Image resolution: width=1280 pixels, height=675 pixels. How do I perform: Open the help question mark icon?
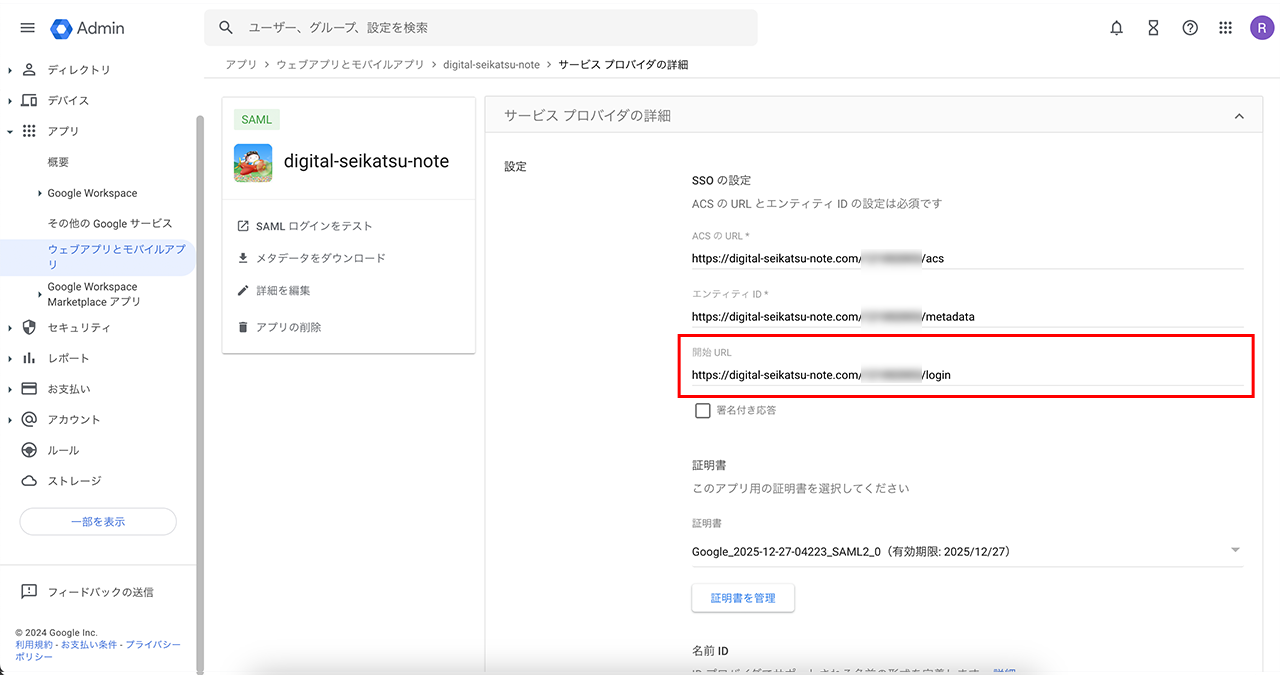pos(1190,28)
